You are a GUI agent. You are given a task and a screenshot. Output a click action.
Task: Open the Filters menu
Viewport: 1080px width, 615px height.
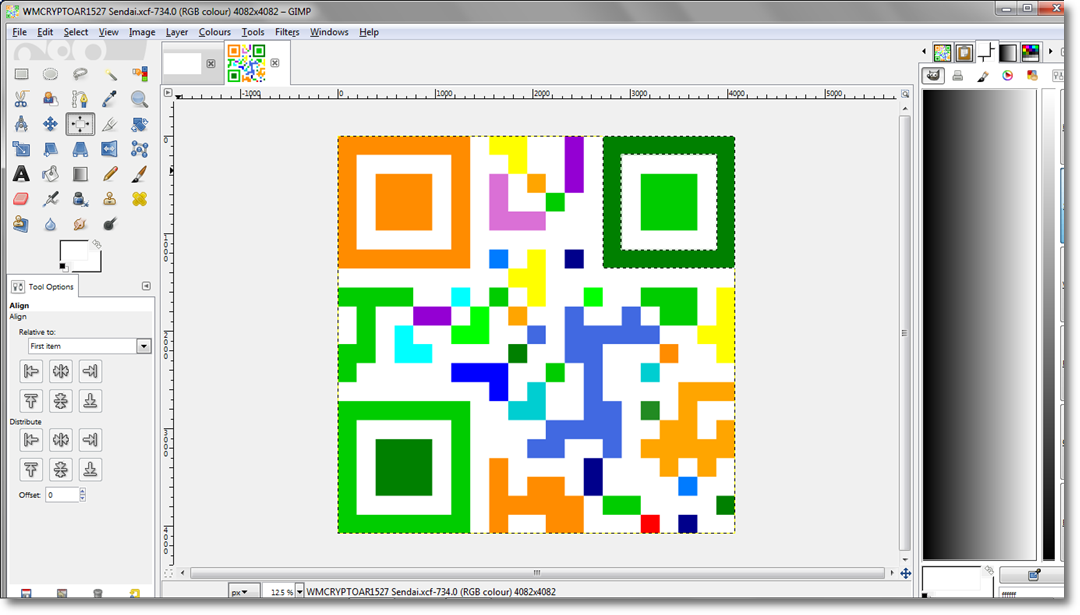tap(287, 32)
